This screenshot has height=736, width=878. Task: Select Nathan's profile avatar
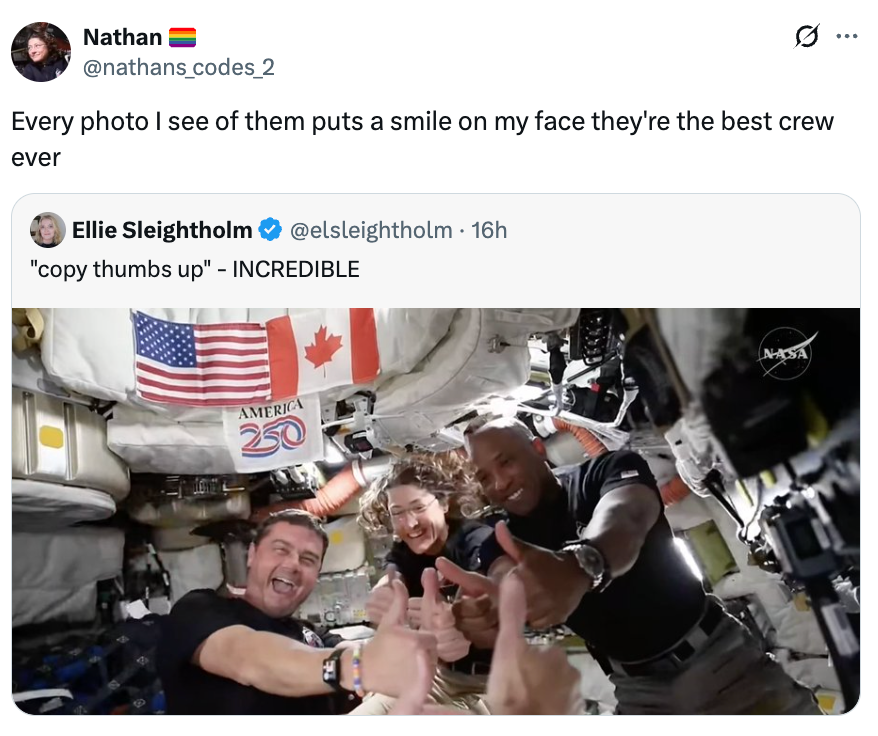coord(40,51)
